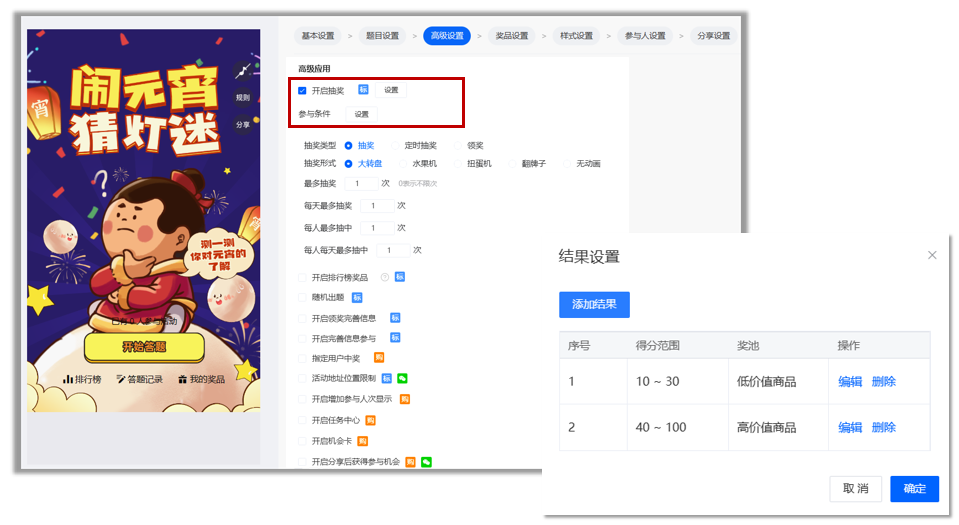The image size is (959, 525).
Task: Click the 标 badge beside 开启领奖完善信息
Action: (395, 318)
